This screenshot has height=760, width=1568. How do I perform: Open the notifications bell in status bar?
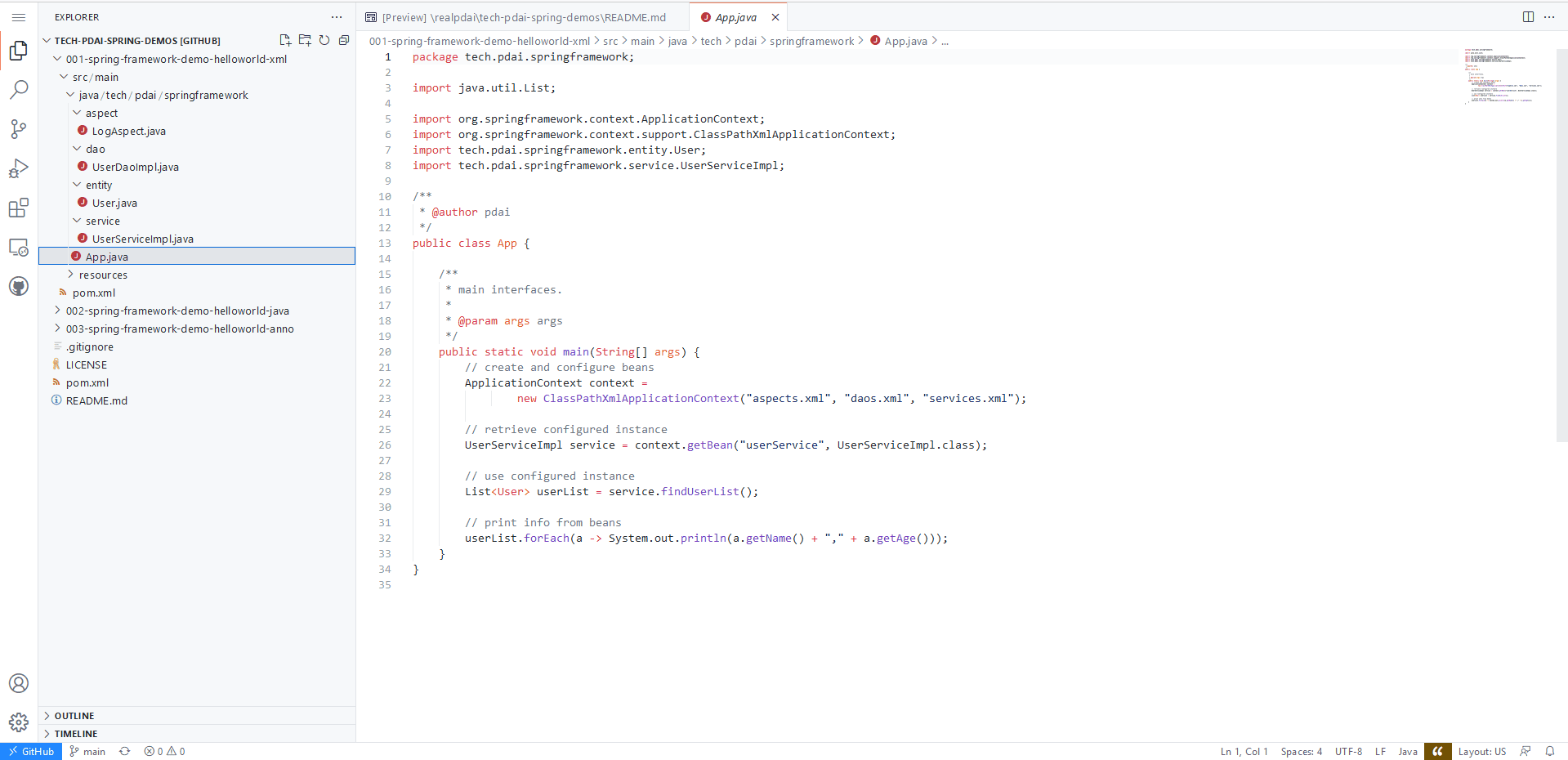[1550, 751]
